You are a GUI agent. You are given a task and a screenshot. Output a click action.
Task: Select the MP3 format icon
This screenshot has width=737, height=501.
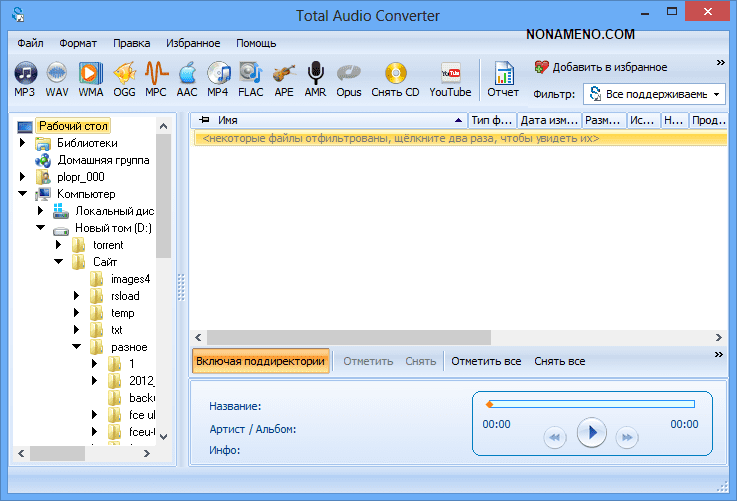(x=25, y=79)
